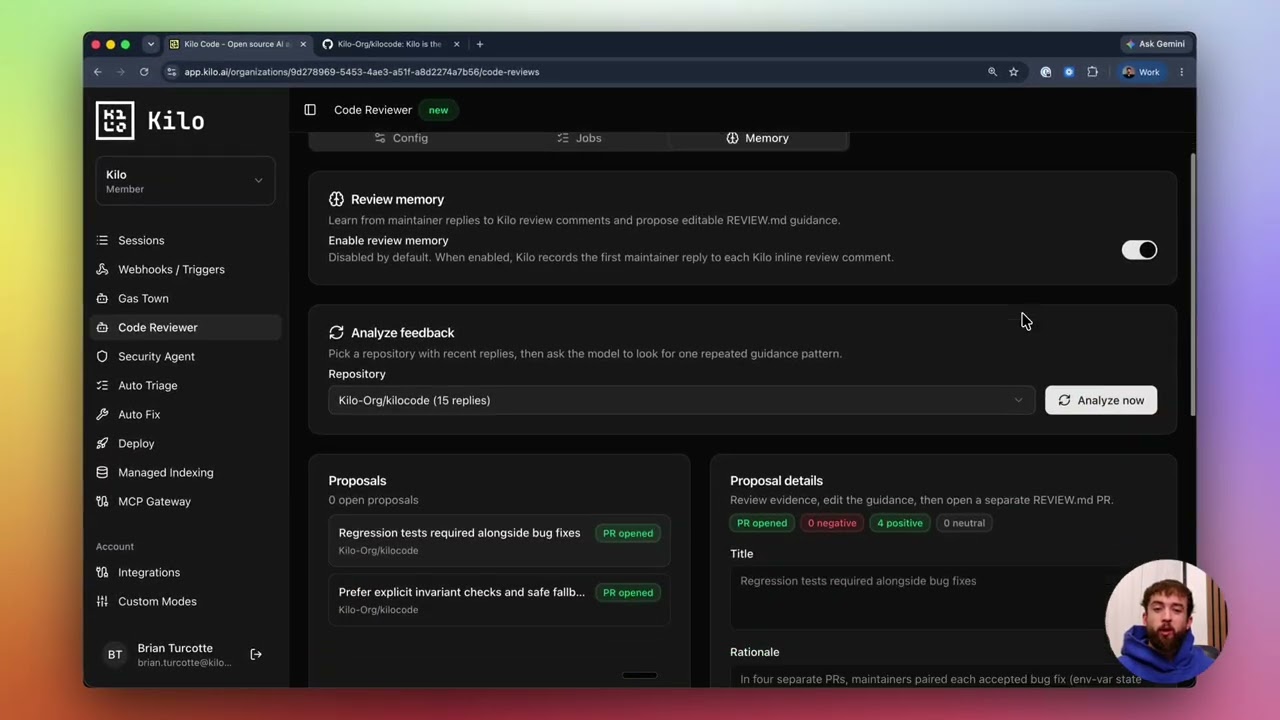Image resolution: width=1280 pixels, height=720 pixels.
Task: Click the Analyze feedback heading
Action: [402, 333]
